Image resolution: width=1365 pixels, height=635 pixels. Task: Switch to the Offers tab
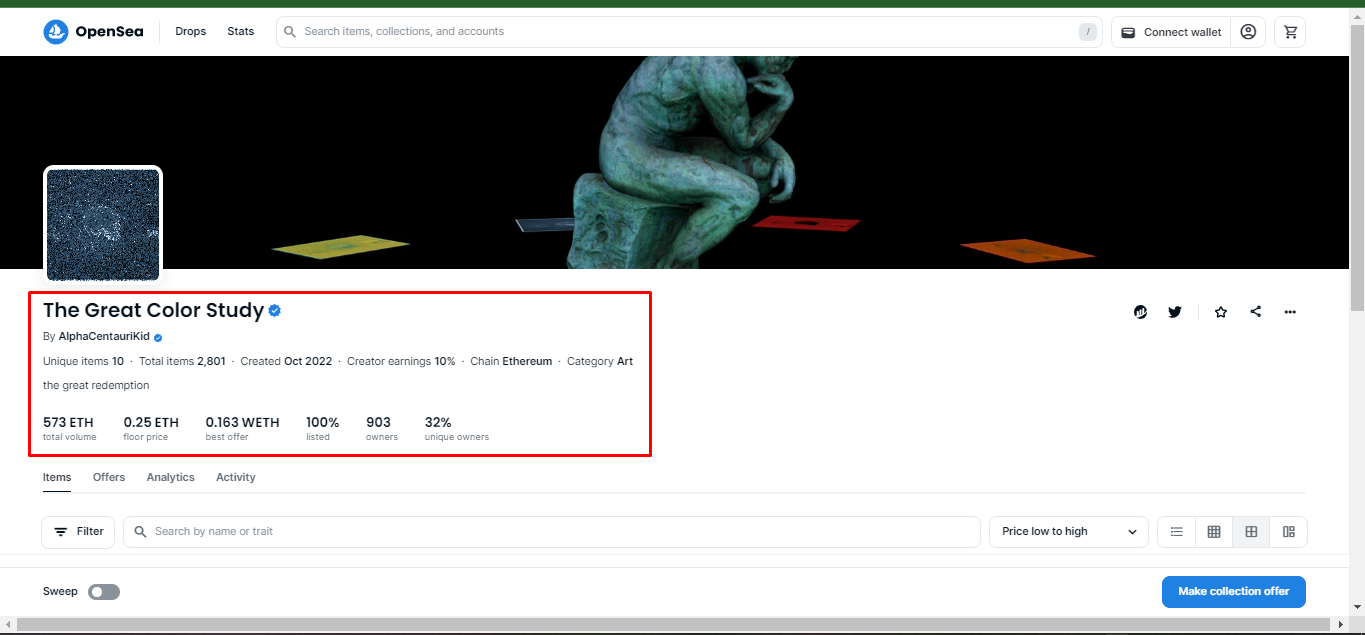pyautogui.click(x=109, y=478)
